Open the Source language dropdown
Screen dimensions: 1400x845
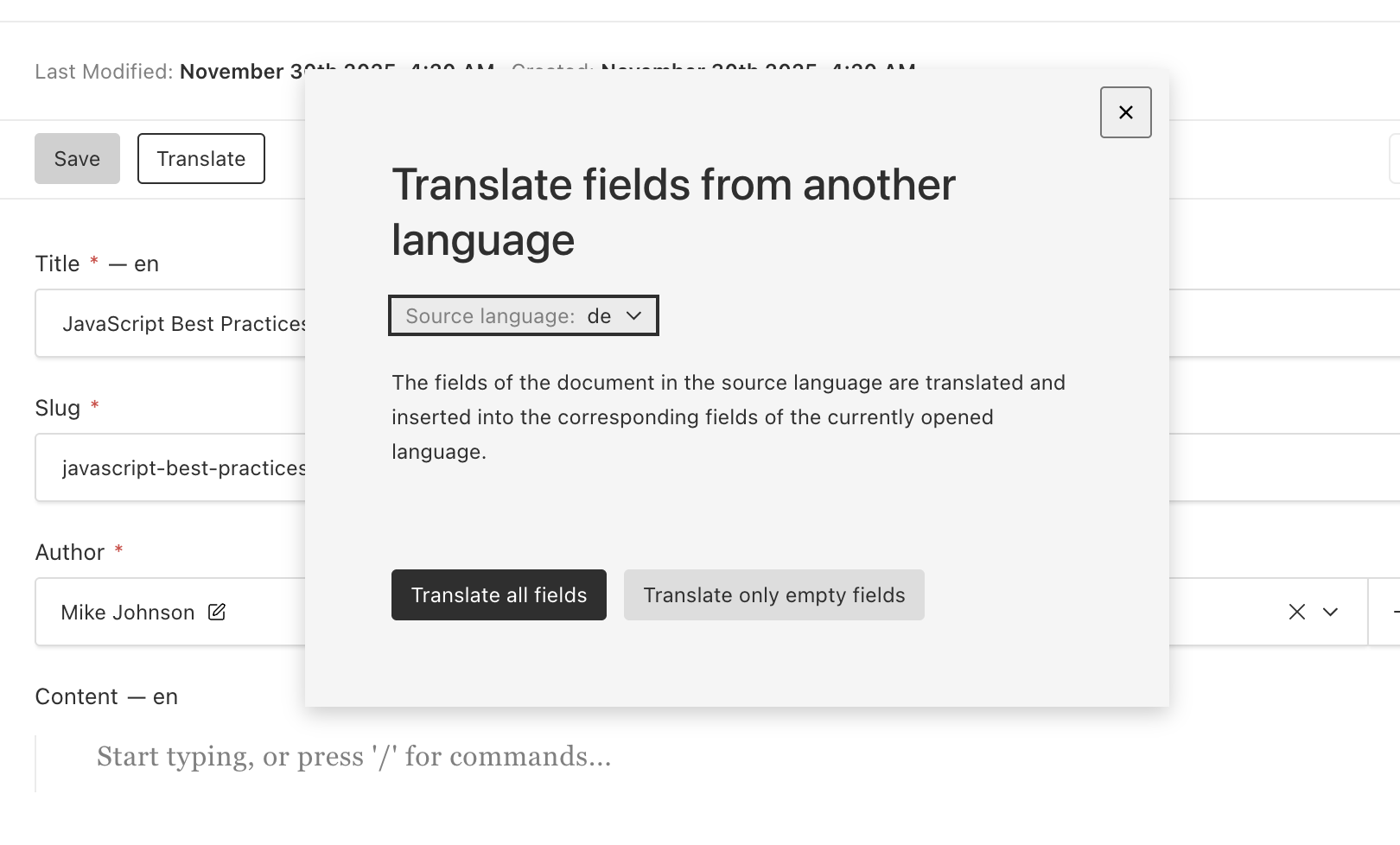tap(524, 316)
